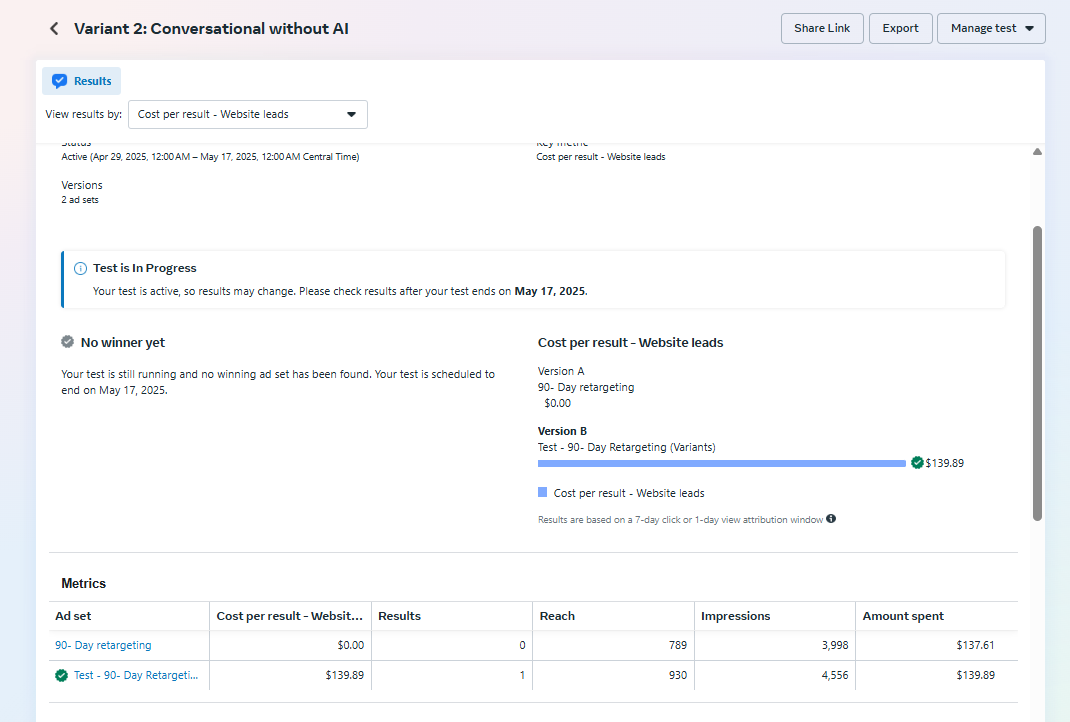Open the View results by dropdown
This screenshot has height=722, width=1070.
(x=248, y=115)
